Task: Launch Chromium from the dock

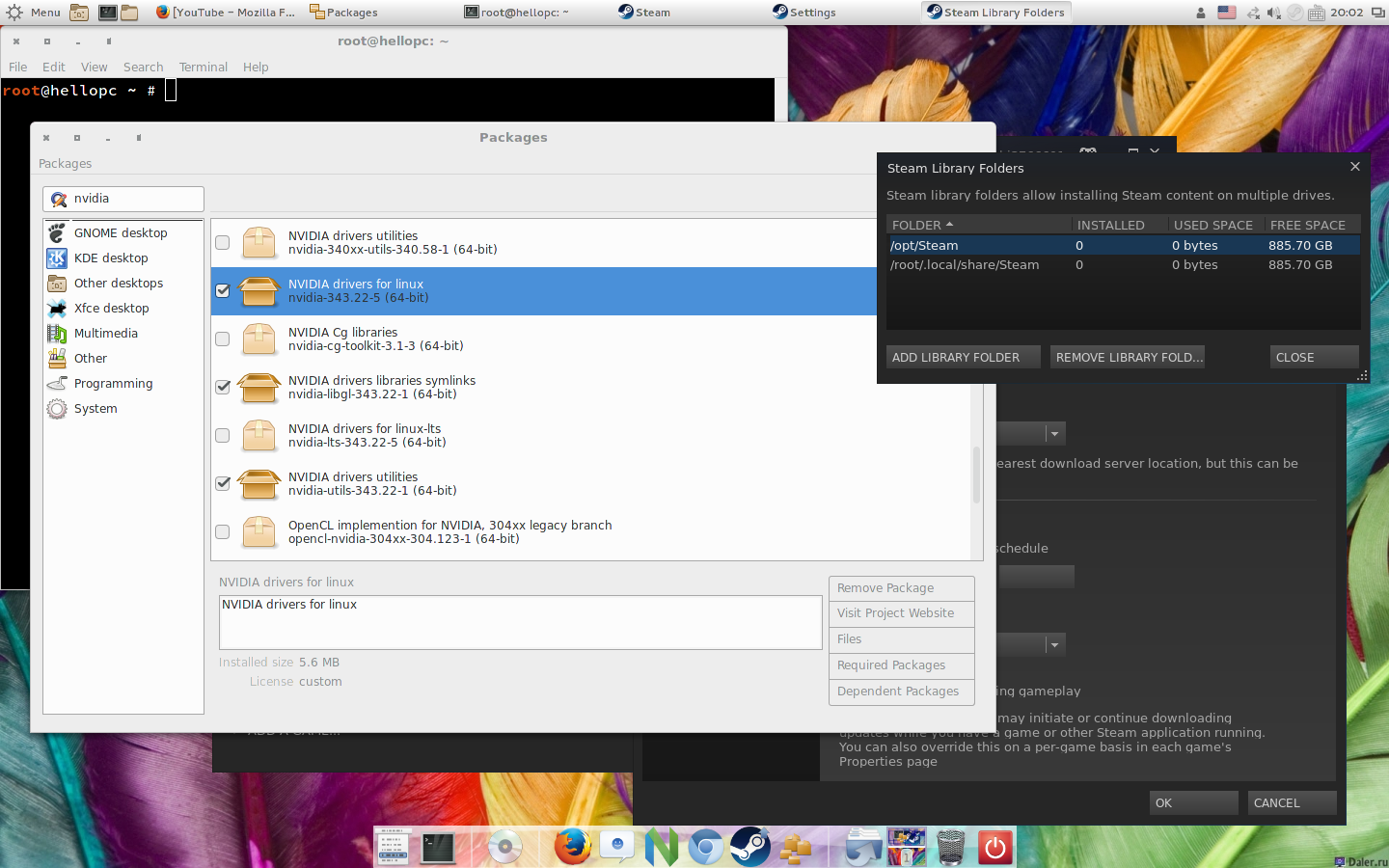Action: coord(705,847)
